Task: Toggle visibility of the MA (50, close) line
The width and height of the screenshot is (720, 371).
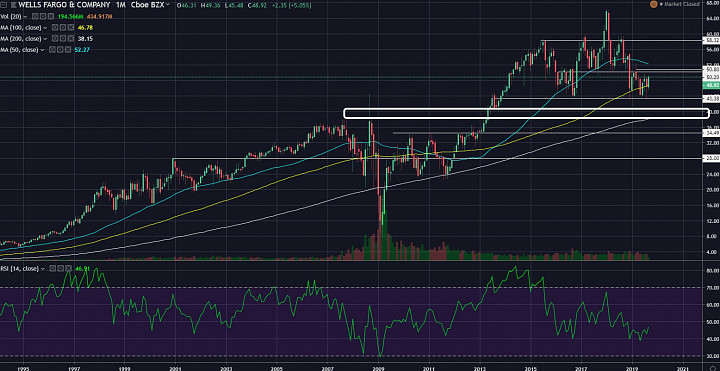Action: 52,50
